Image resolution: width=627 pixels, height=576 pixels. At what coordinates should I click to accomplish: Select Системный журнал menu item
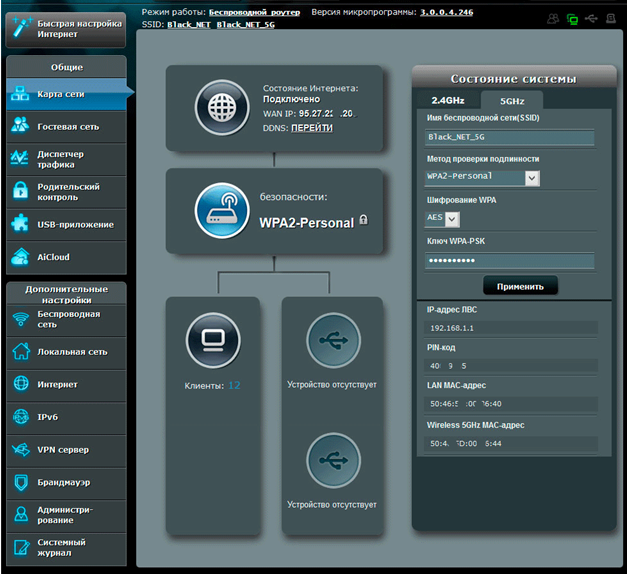(66, 548)
